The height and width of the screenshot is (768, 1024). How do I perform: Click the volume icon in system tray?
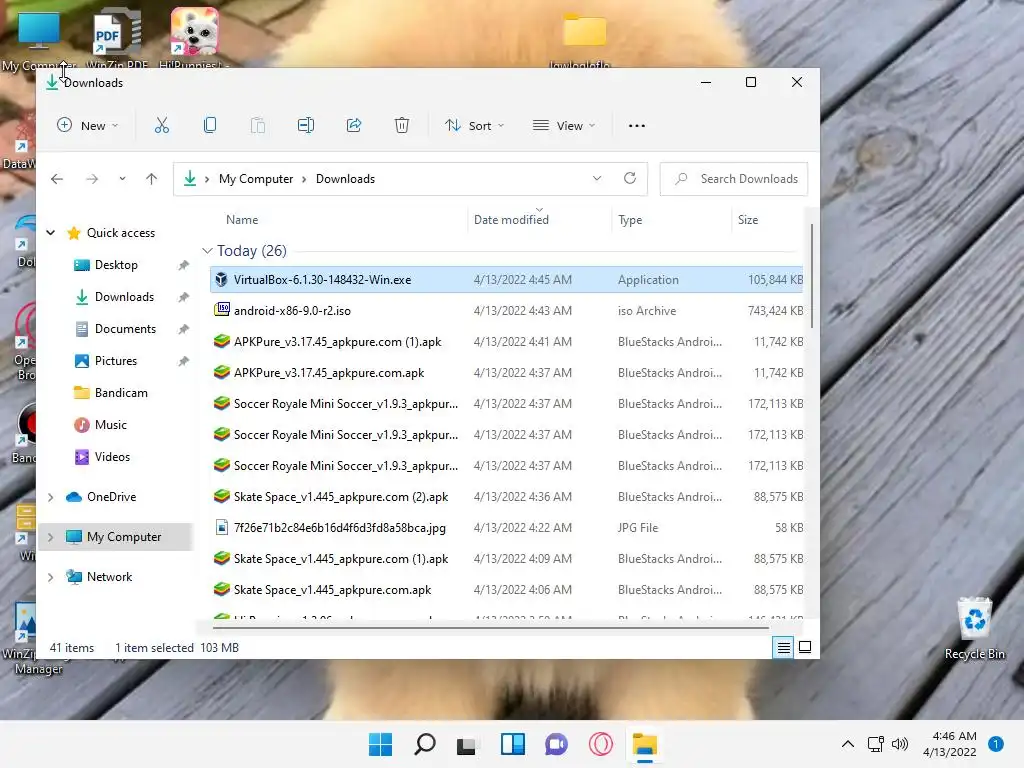(900, 744)
